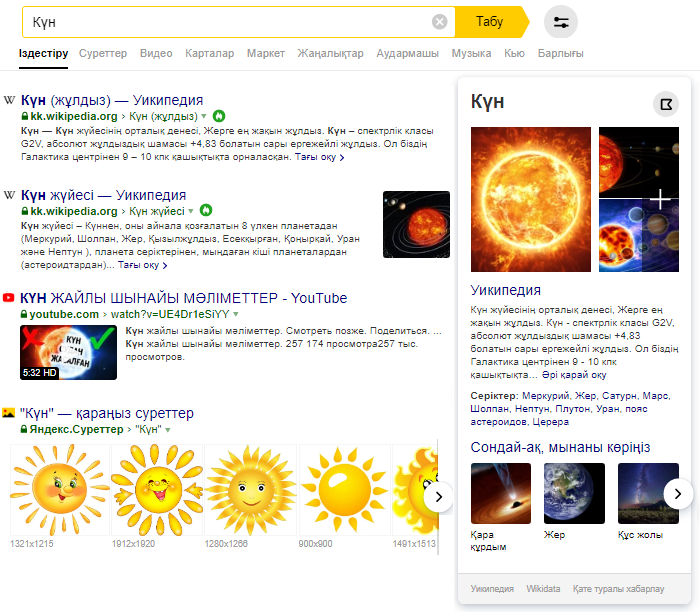Click Әрі қарай оқу in the card

(x=574, y=375)
